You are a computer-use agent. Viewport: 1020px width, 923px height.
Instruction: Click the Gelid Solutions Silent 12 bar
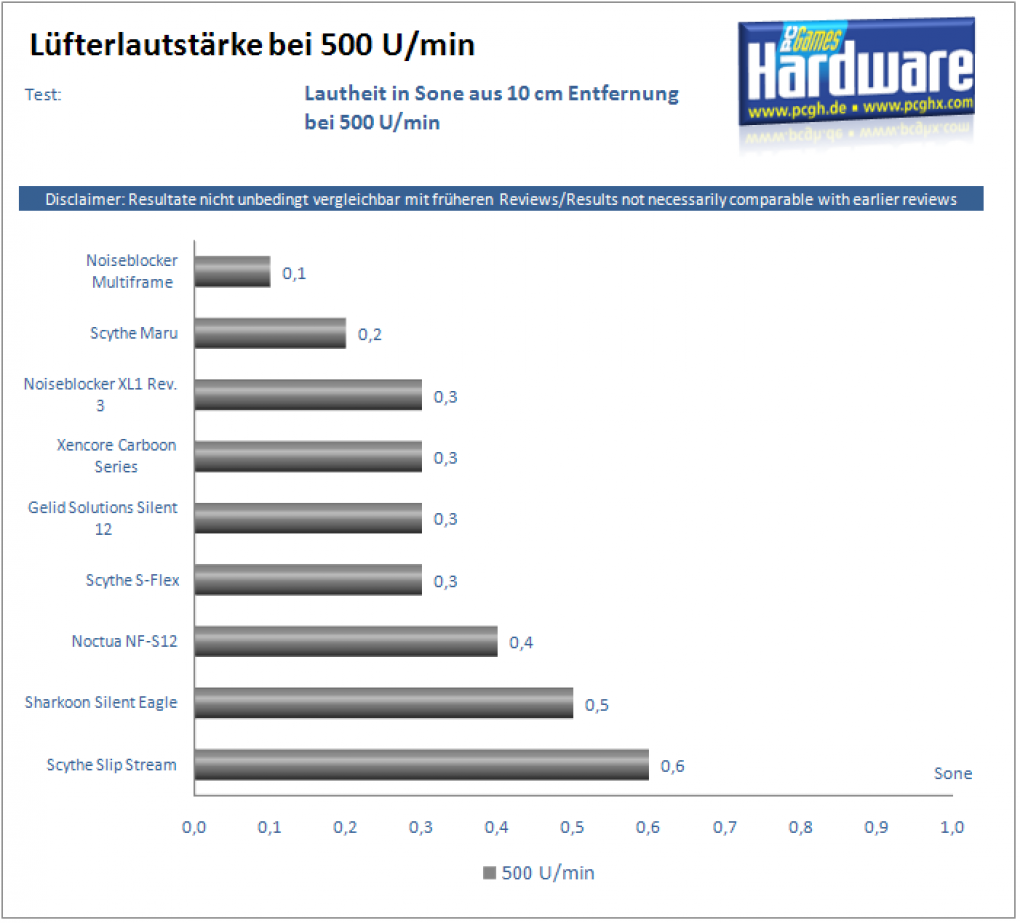[309, 519]
